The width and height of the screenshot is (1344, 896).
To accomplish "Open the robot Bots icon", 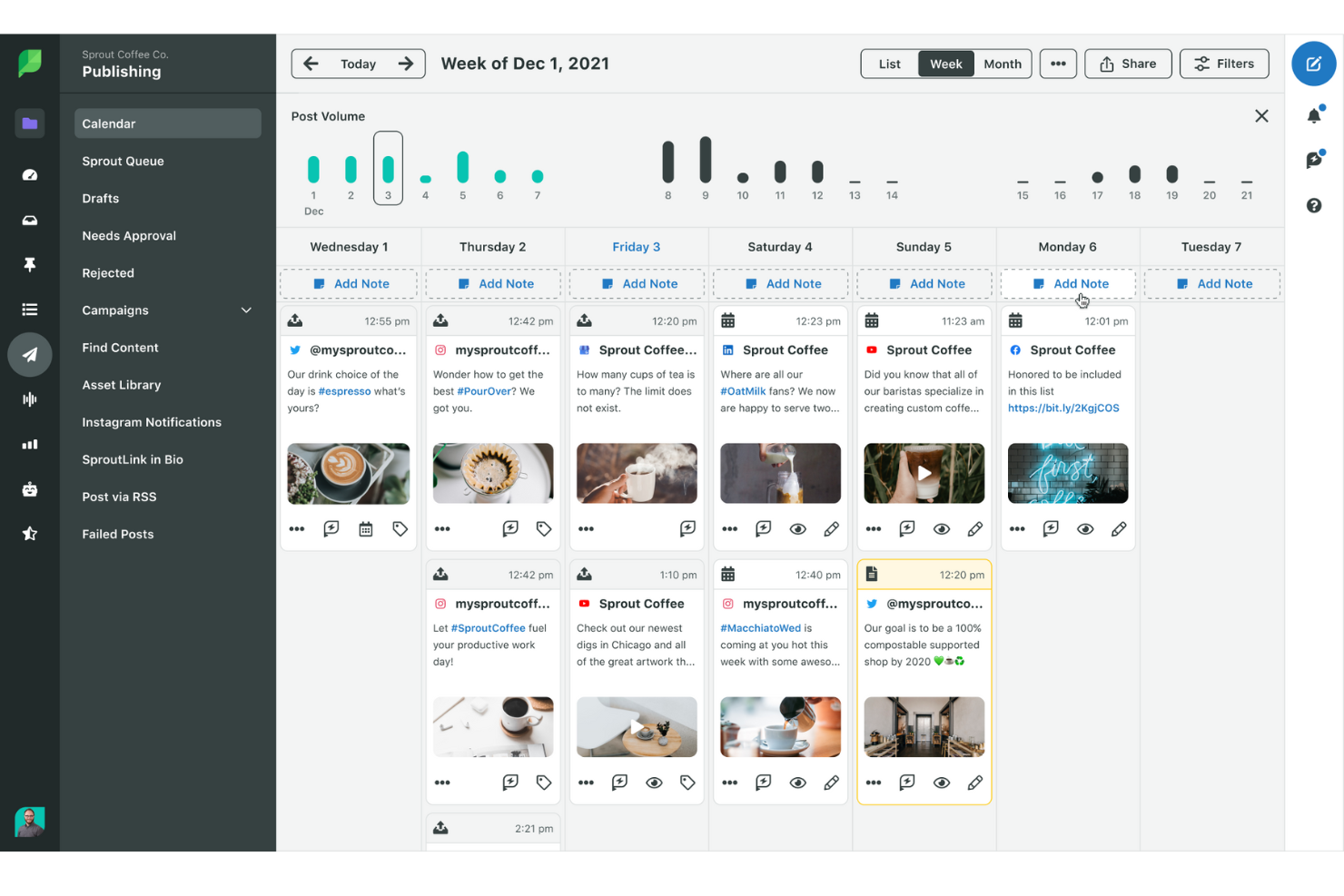I will point(30,489).
